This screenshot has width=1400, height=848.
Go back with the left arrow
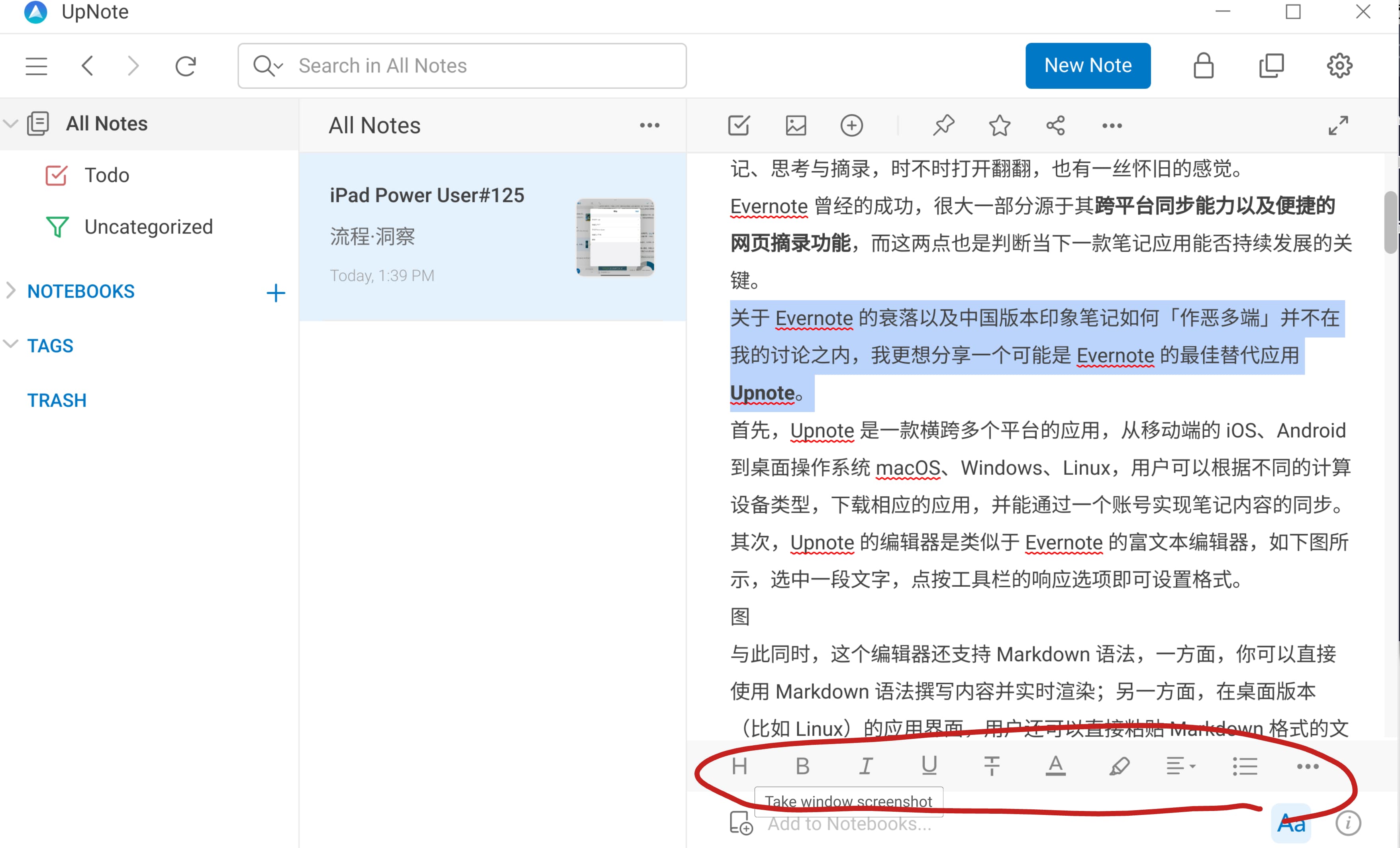(x=87, y=66)
